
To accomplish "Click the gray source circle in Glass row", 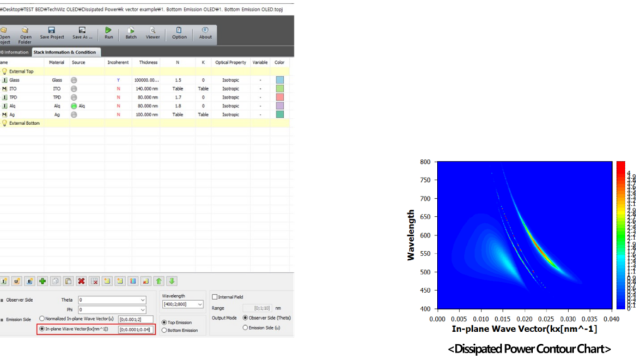I will pos(74,80).
